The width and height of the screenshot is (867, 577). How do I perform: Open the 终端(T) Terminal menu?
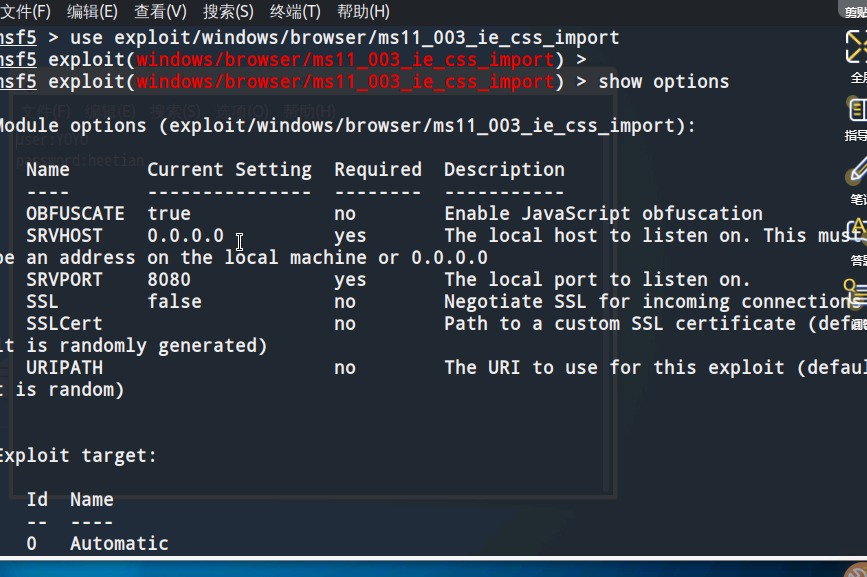point(295,11)
